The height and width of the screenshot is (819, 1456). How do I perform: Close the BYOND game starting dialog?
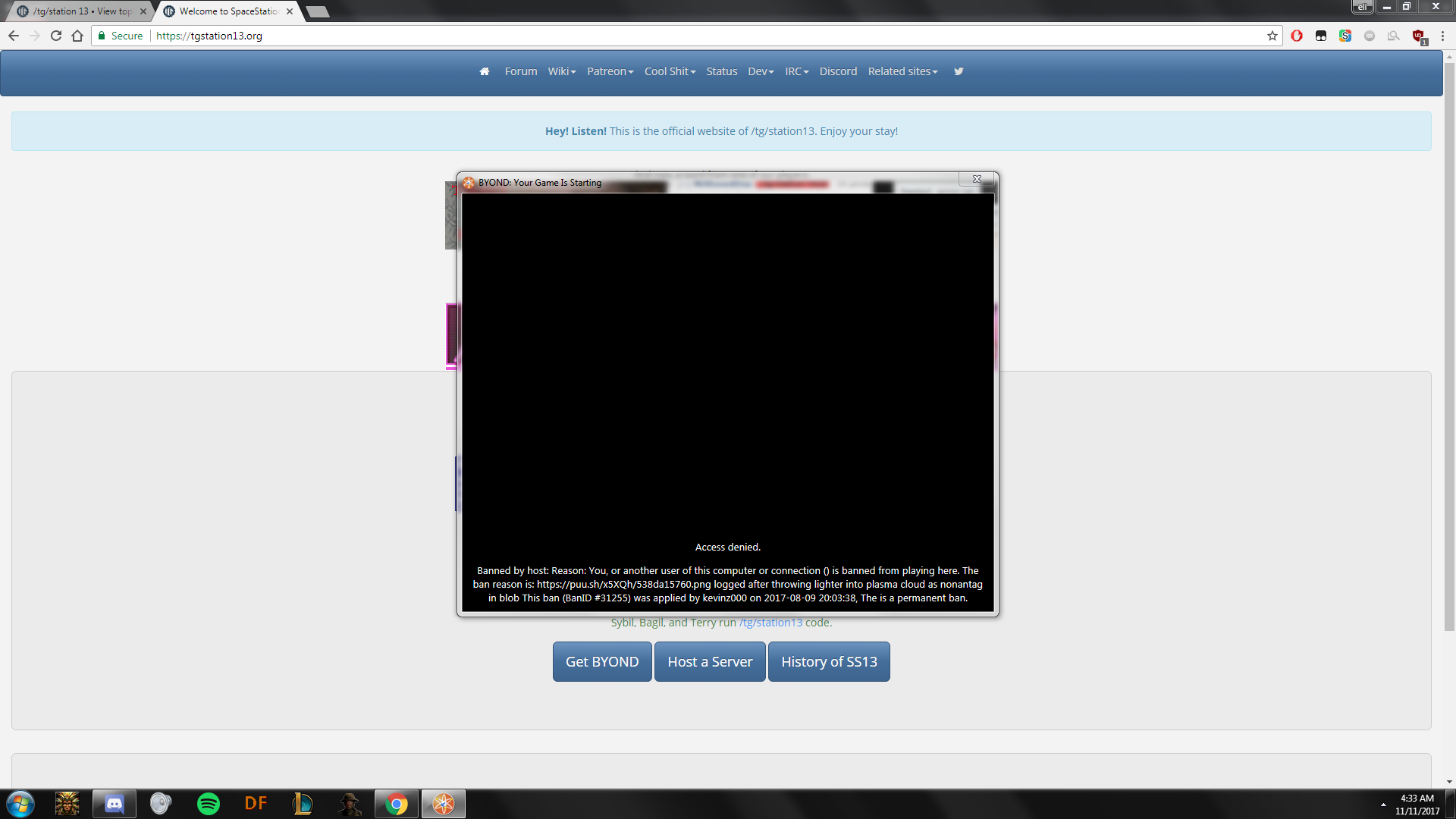click(977, 179)
